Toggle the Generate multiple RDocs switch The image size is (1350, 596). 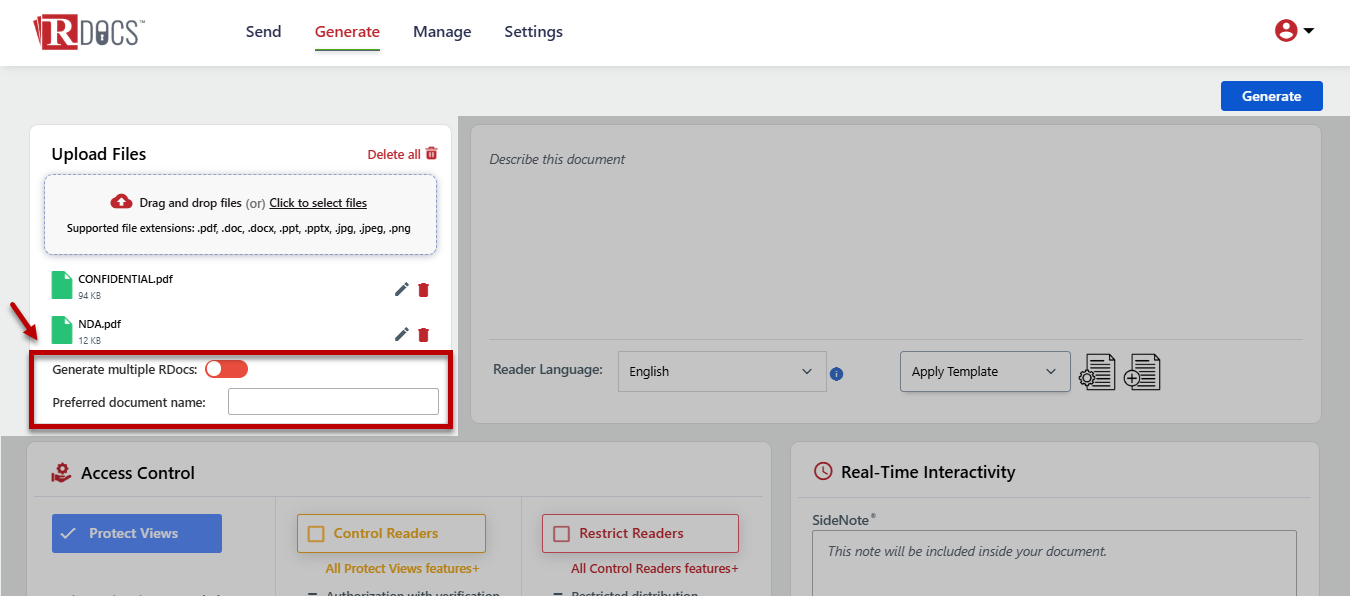point(226,369)
